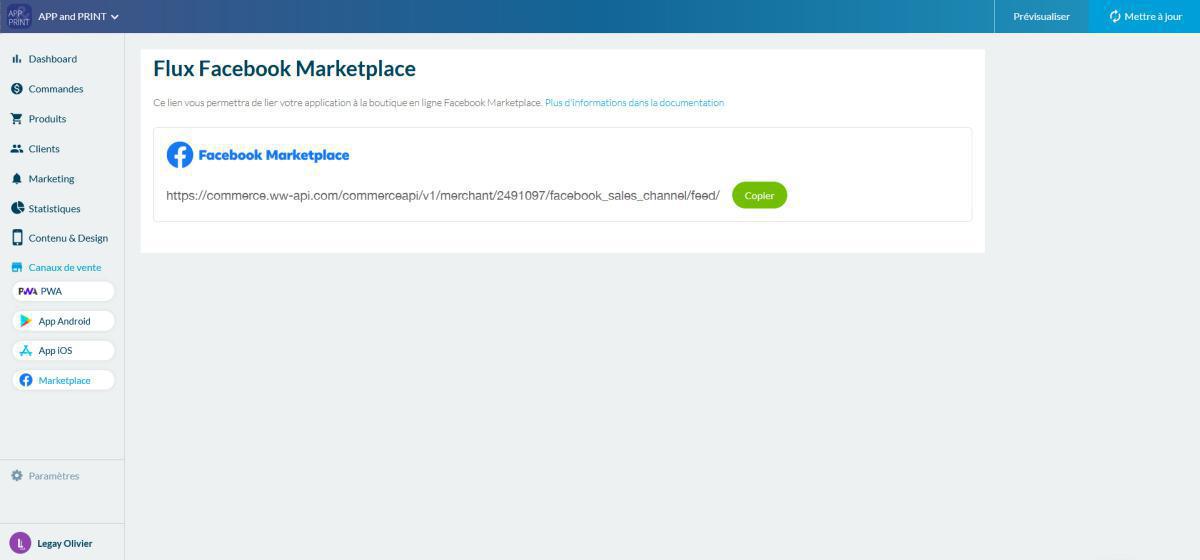
Task: Click the Google Play icon
Action: 26,321
